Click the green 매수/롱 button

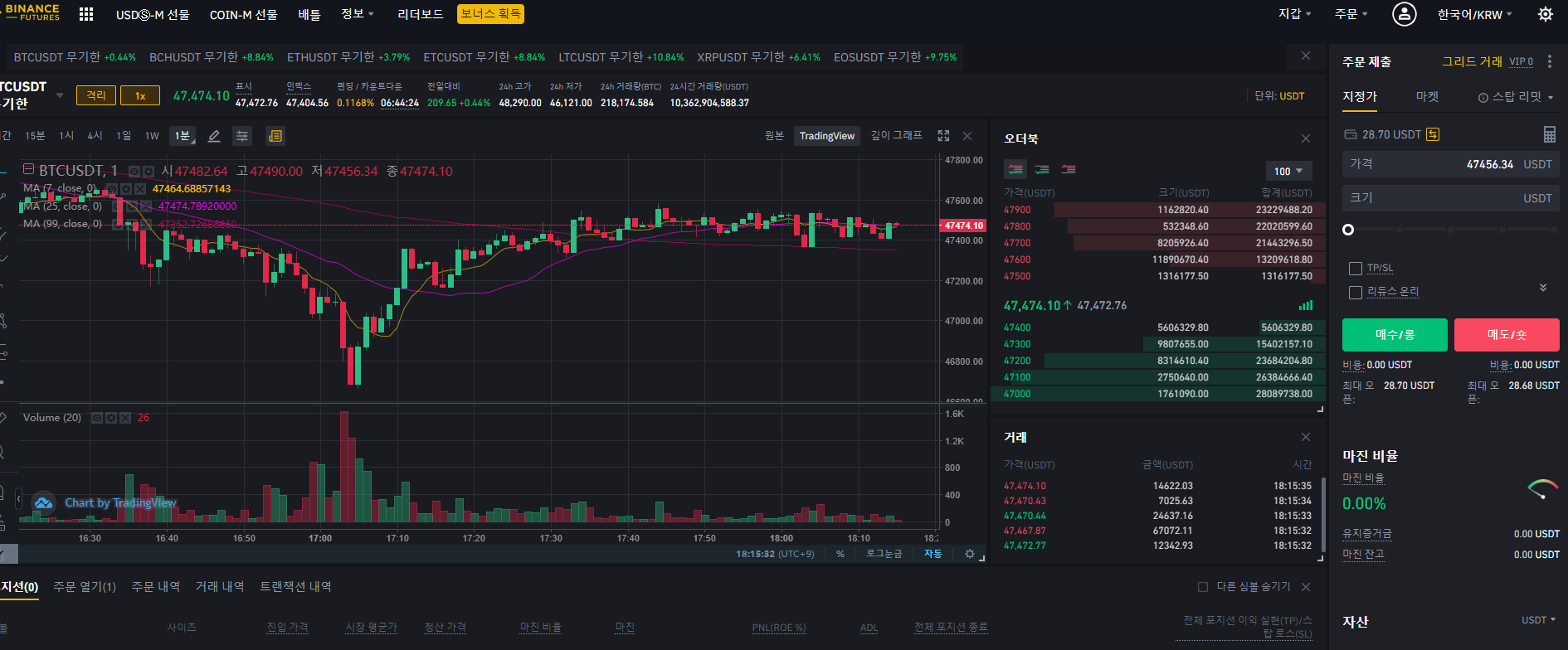tap(1395, 335)
